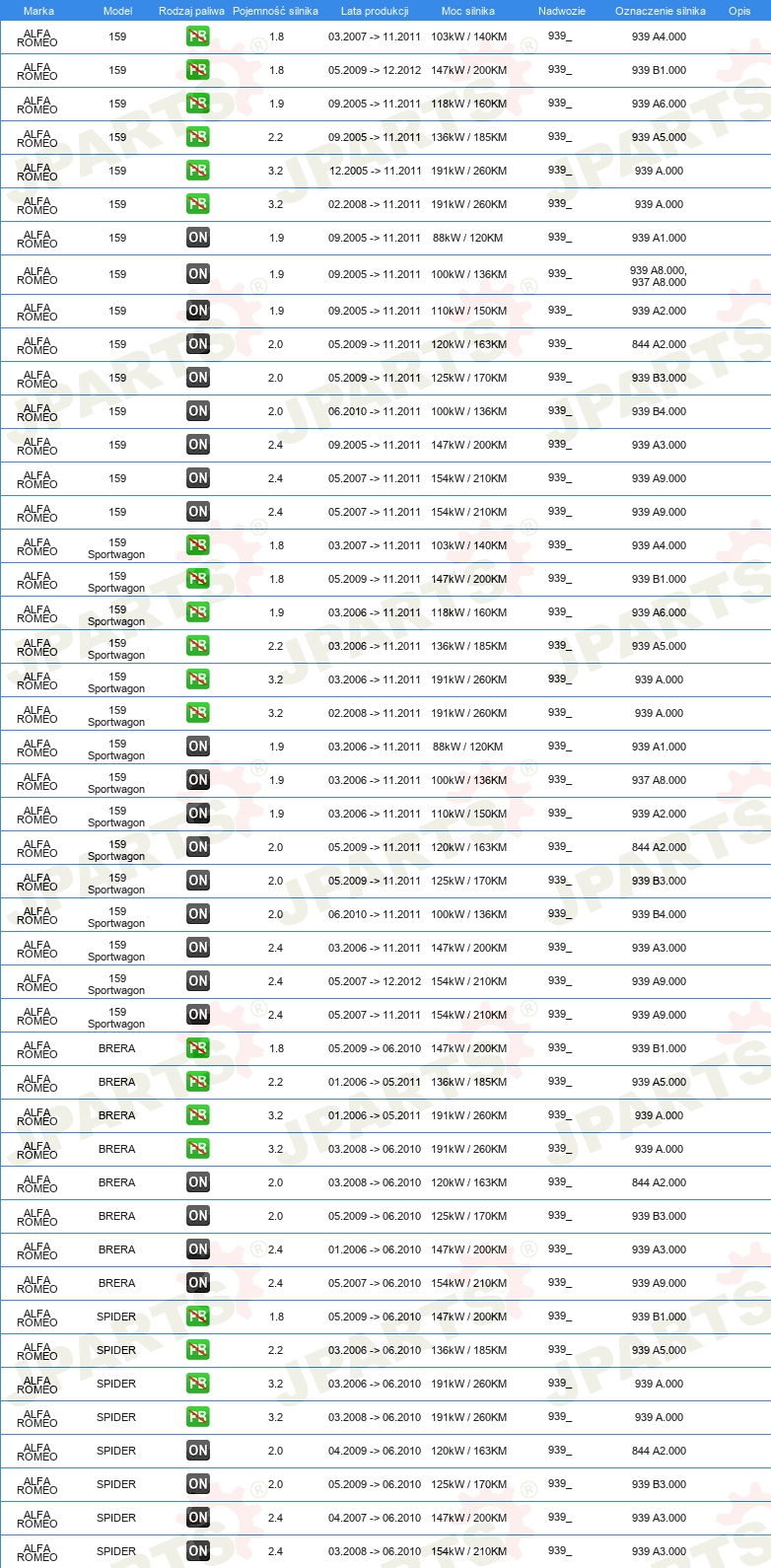Click the Marka column header
Image resolution: width=771 pixels, height=1568 pixels.
point(38,11)
